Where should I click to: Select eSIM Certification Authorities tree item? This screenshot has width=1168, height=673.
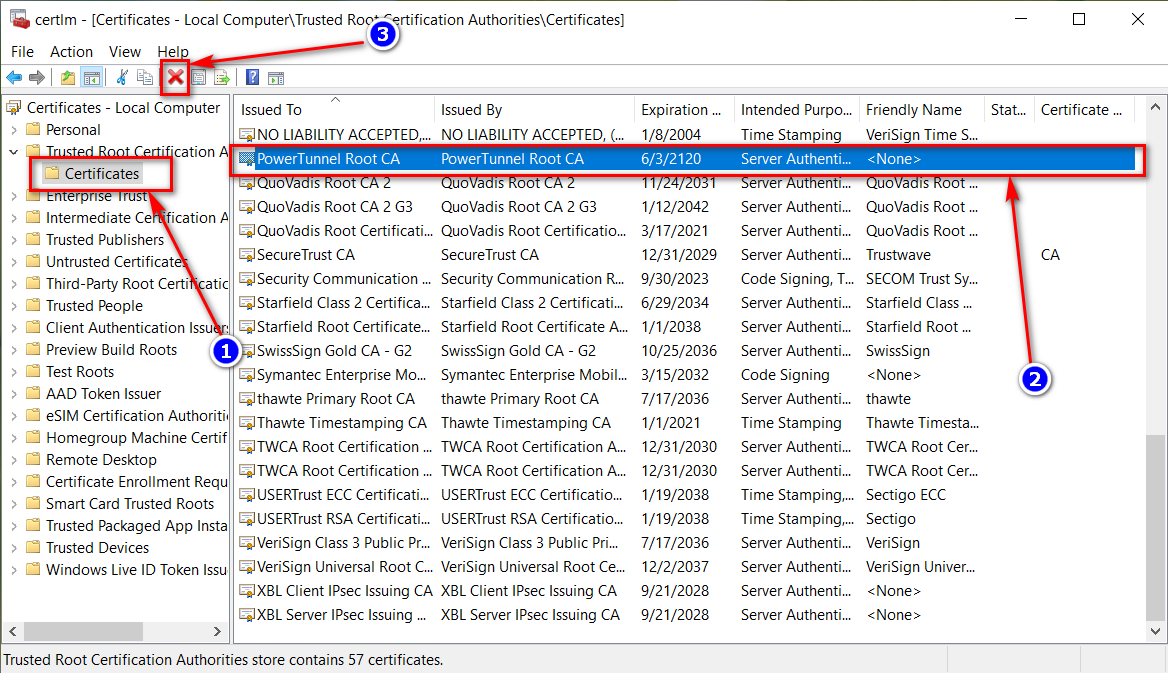click(x=137, y=416)
